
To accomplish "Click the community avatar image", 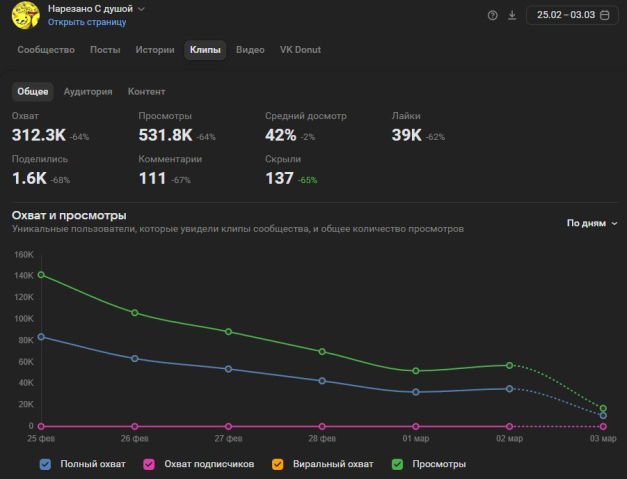I will click(x=25, y=14).
